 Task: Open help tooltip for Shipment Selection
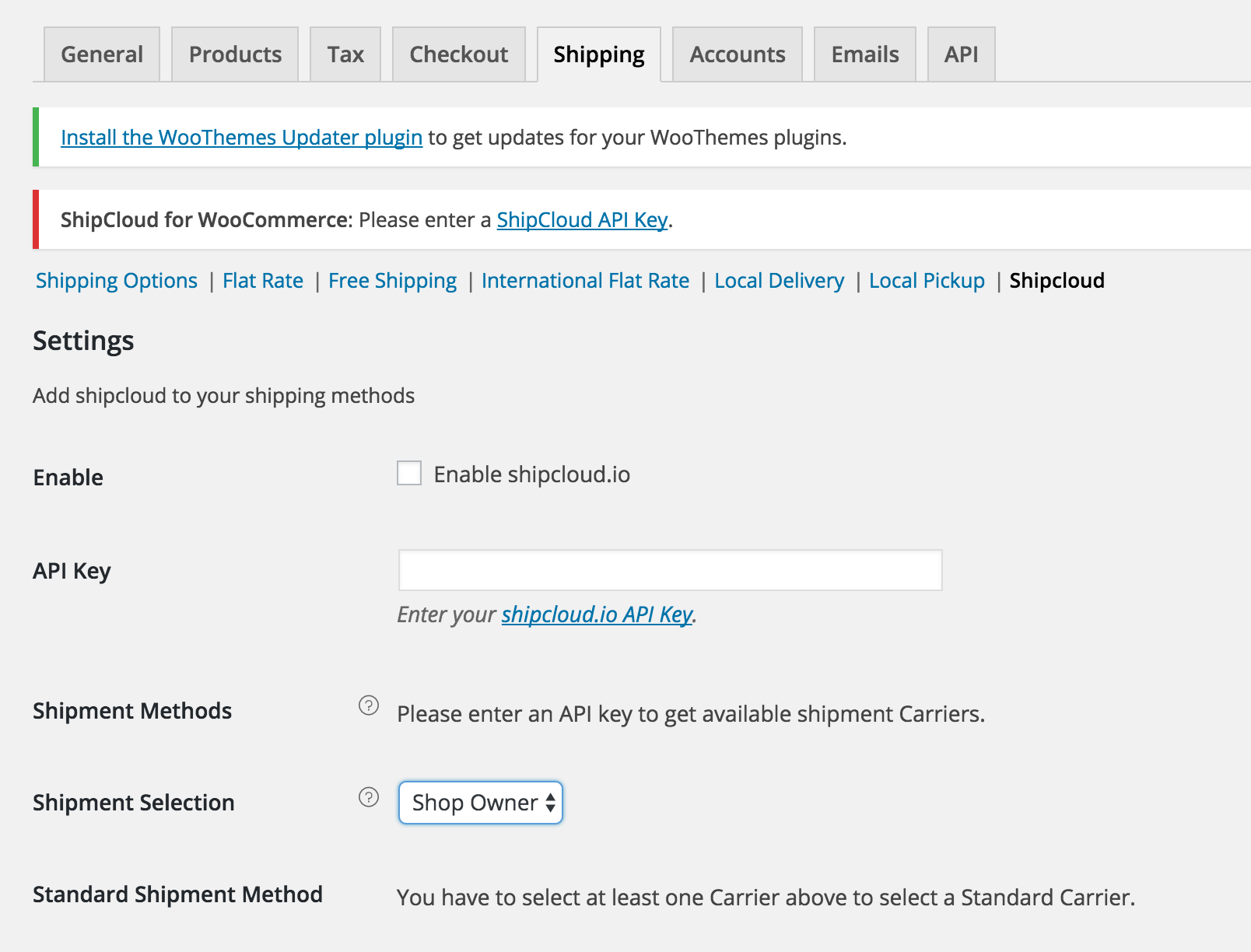369,797
